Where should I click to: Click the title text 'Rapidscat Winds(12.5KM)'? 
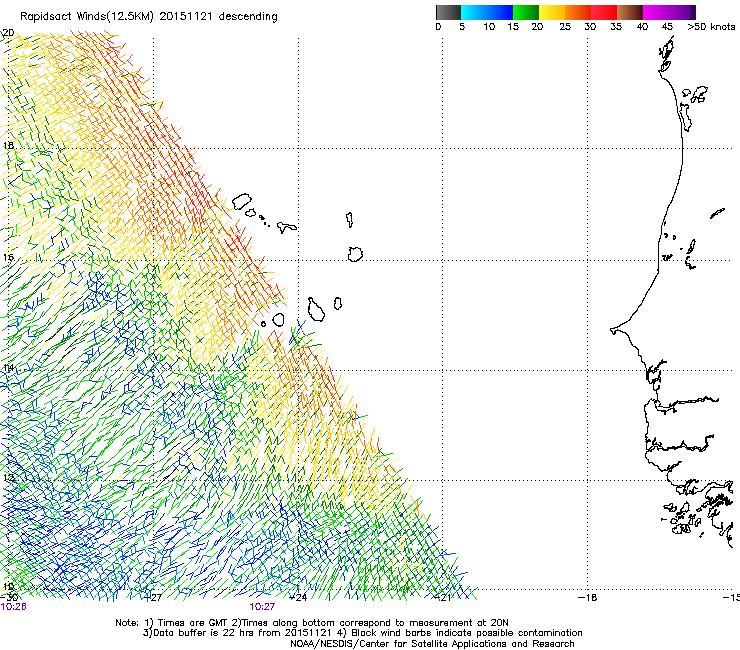pos(87,17)
